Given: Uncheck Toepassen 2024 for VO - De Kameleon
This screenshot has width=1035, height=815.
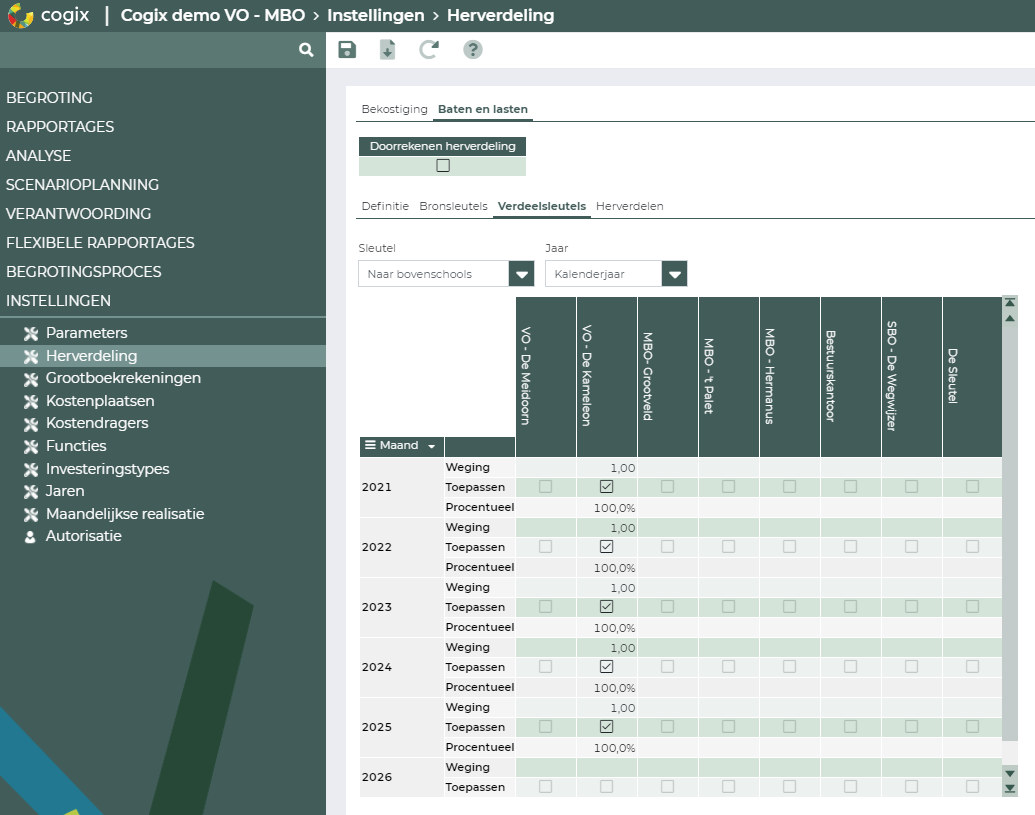Looking at the screenshot, I should tap(607, 667).
